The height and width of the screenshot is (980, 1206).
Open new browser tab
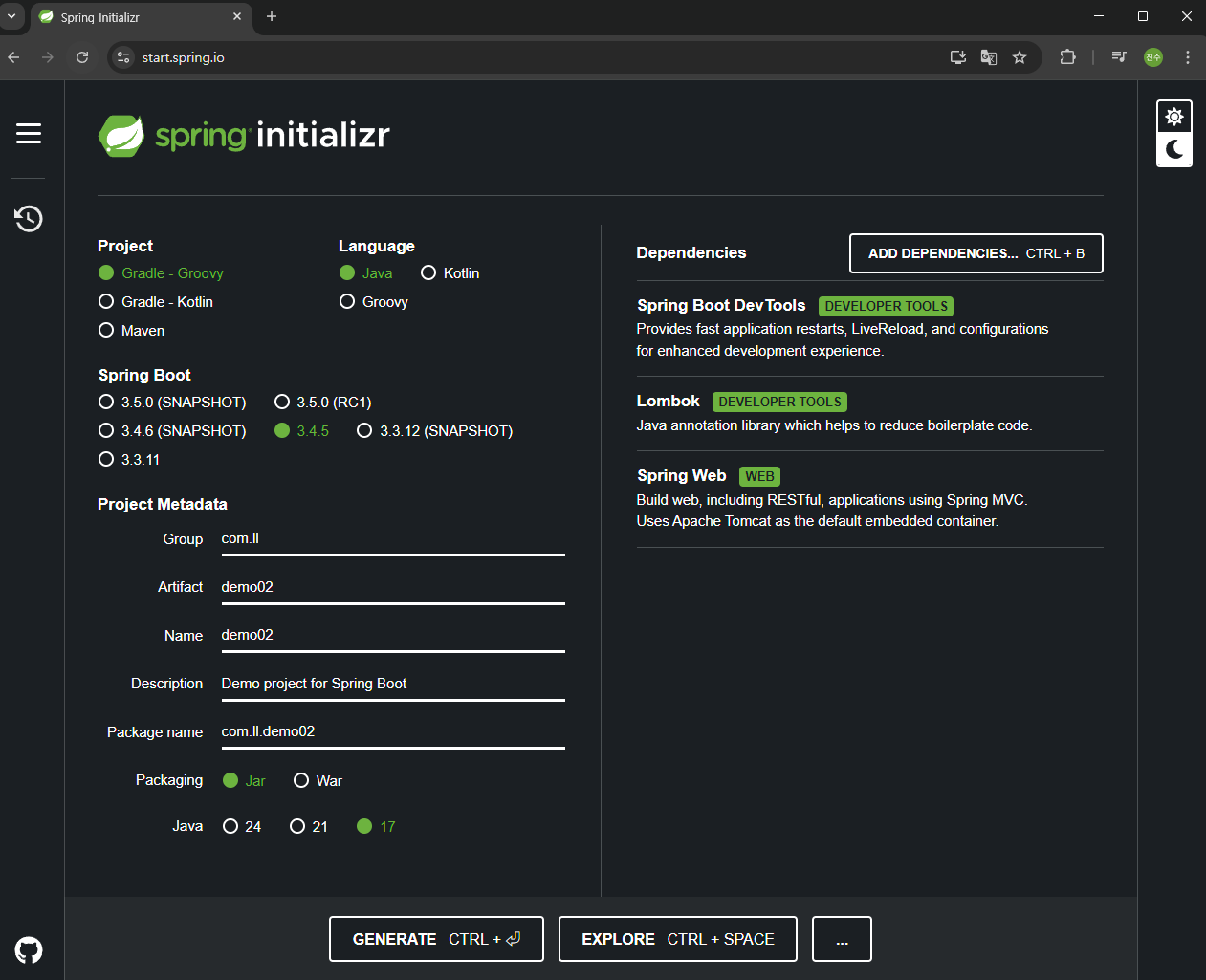click(x=272, y=16)
